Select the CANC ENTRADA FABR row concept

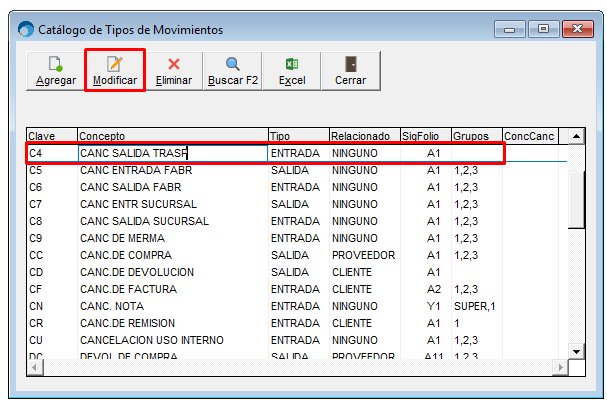click(136, 170)
